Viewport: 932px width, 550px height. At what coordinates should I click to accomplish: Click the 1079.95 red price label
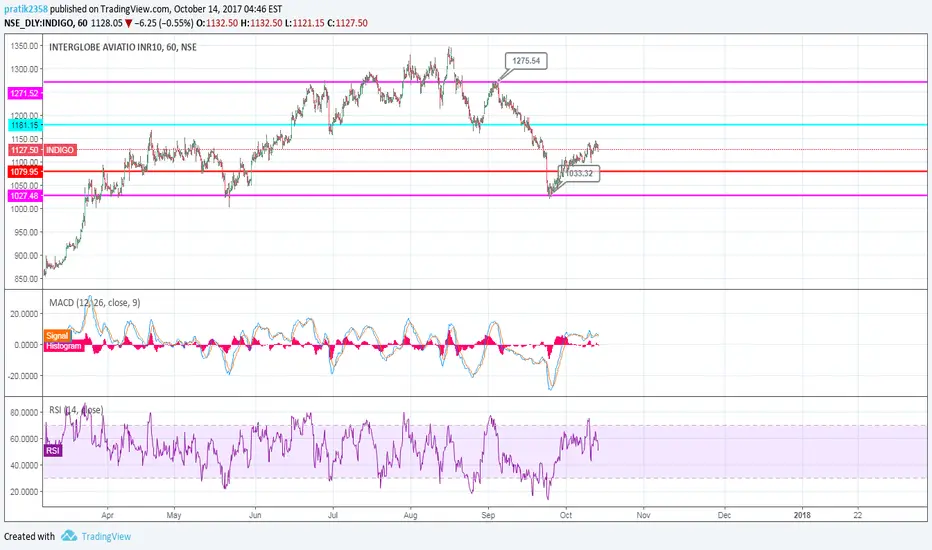click(x=24, y=172)
